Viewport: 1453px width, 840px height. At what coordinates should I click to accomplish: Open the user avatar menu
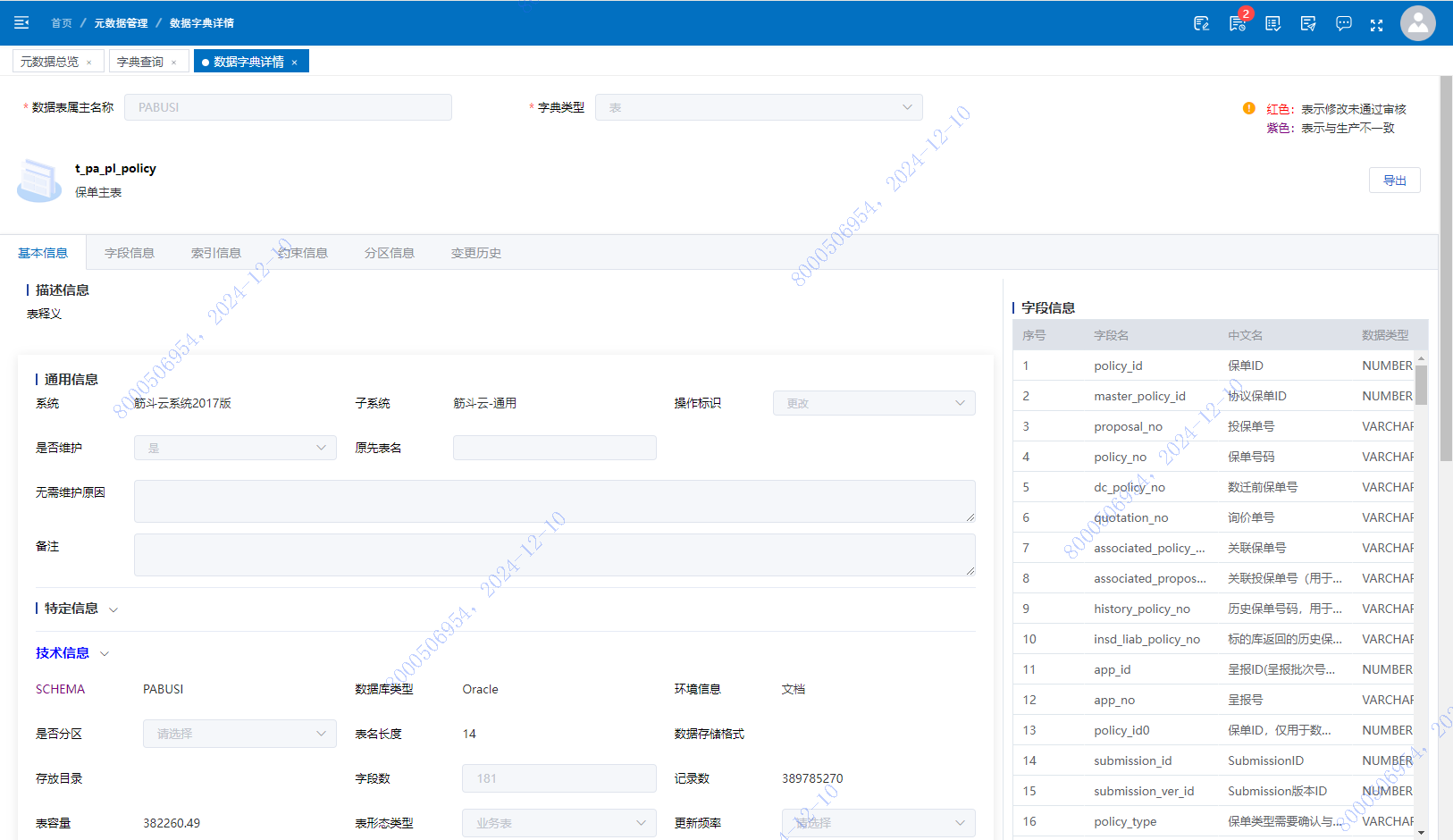click(x=1417, y=23)
